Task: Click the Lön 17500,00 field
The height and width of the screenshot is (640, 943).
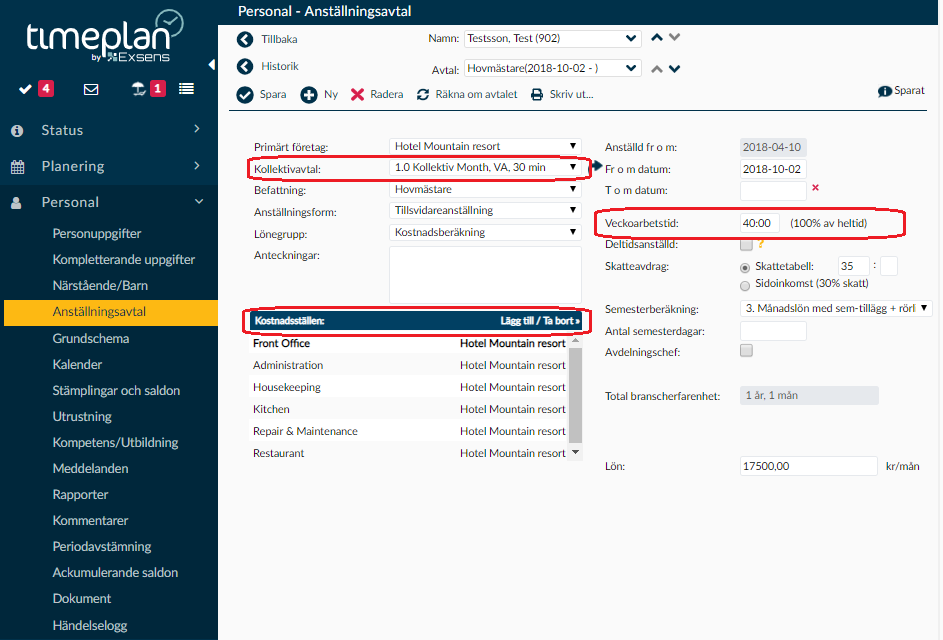Action: [x=808, y=466]
